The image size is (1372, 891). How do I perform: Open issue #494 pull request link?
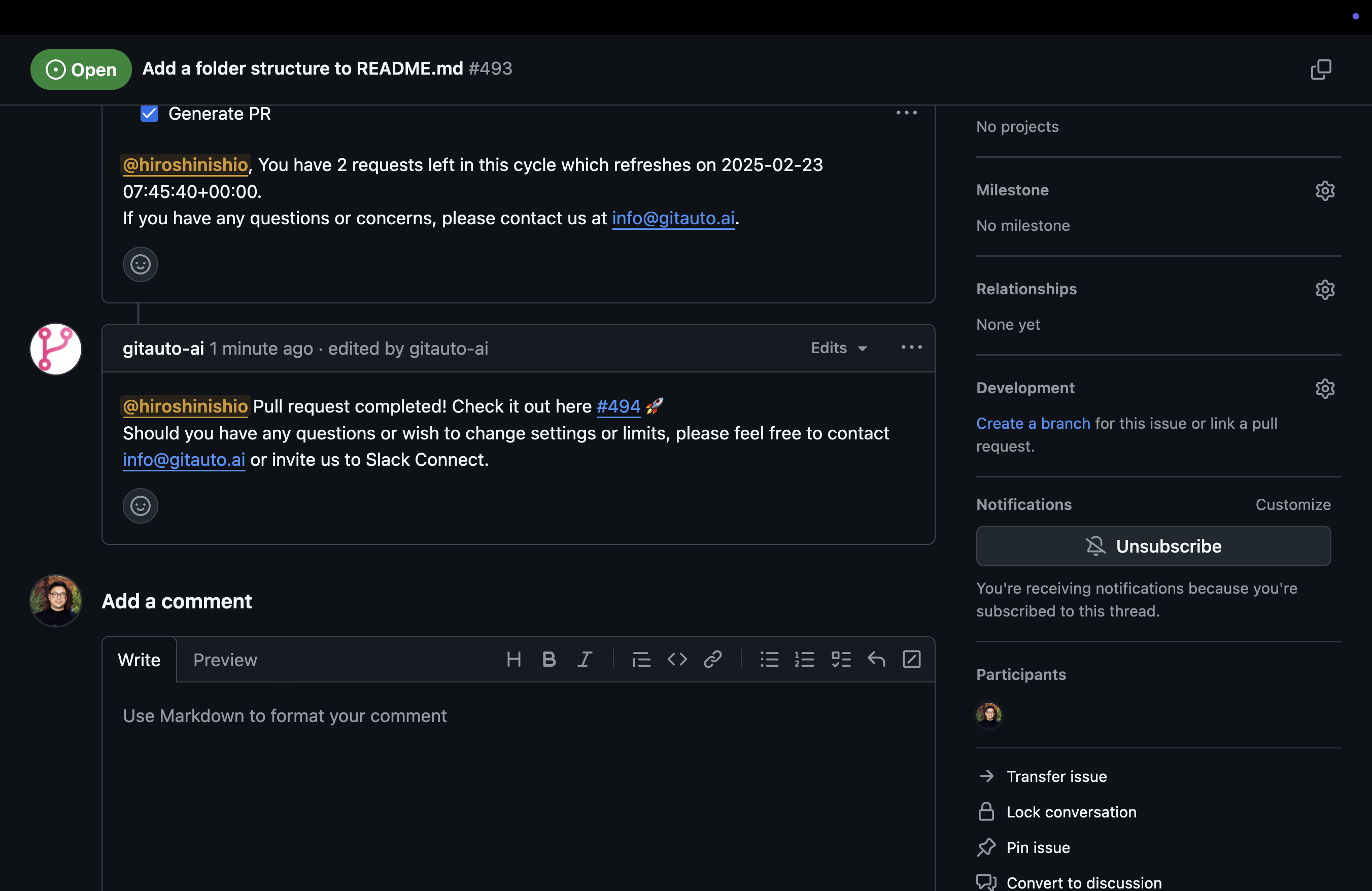point(618,405)
